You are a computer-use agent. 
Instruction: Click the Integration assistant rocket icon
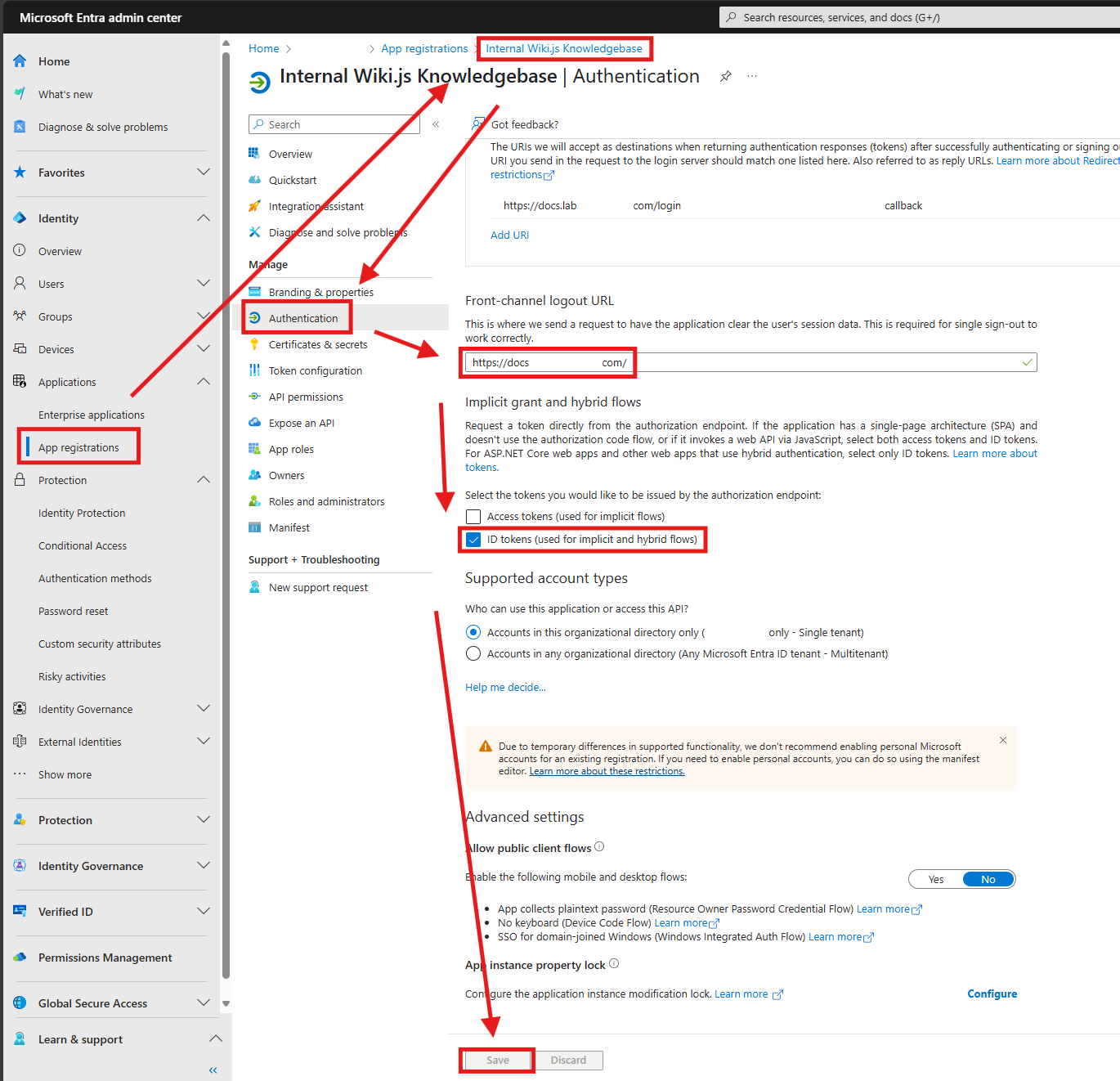(x=254, y=206)
